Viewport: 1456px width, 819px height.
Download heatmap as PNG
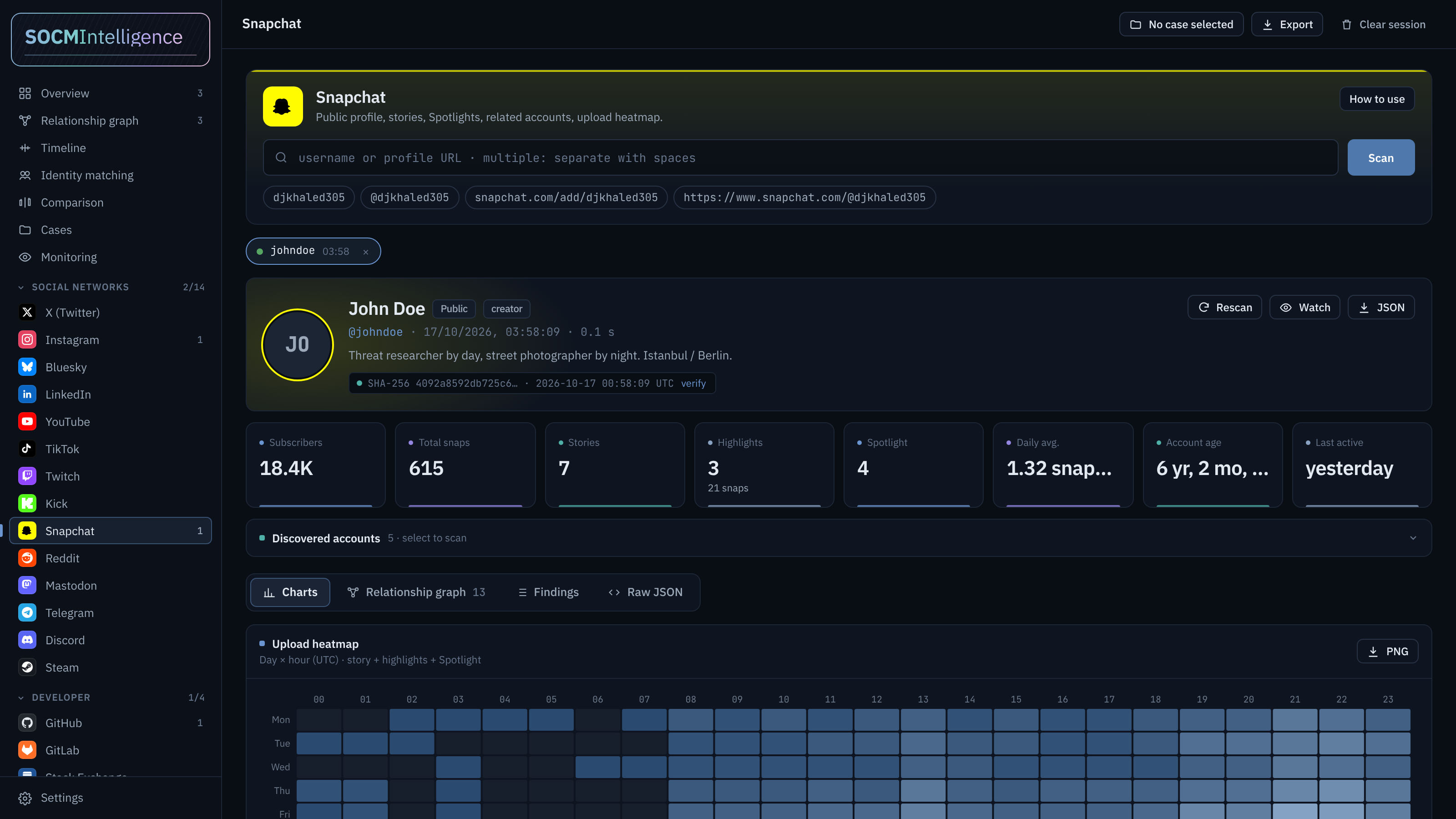point(1388,651)
